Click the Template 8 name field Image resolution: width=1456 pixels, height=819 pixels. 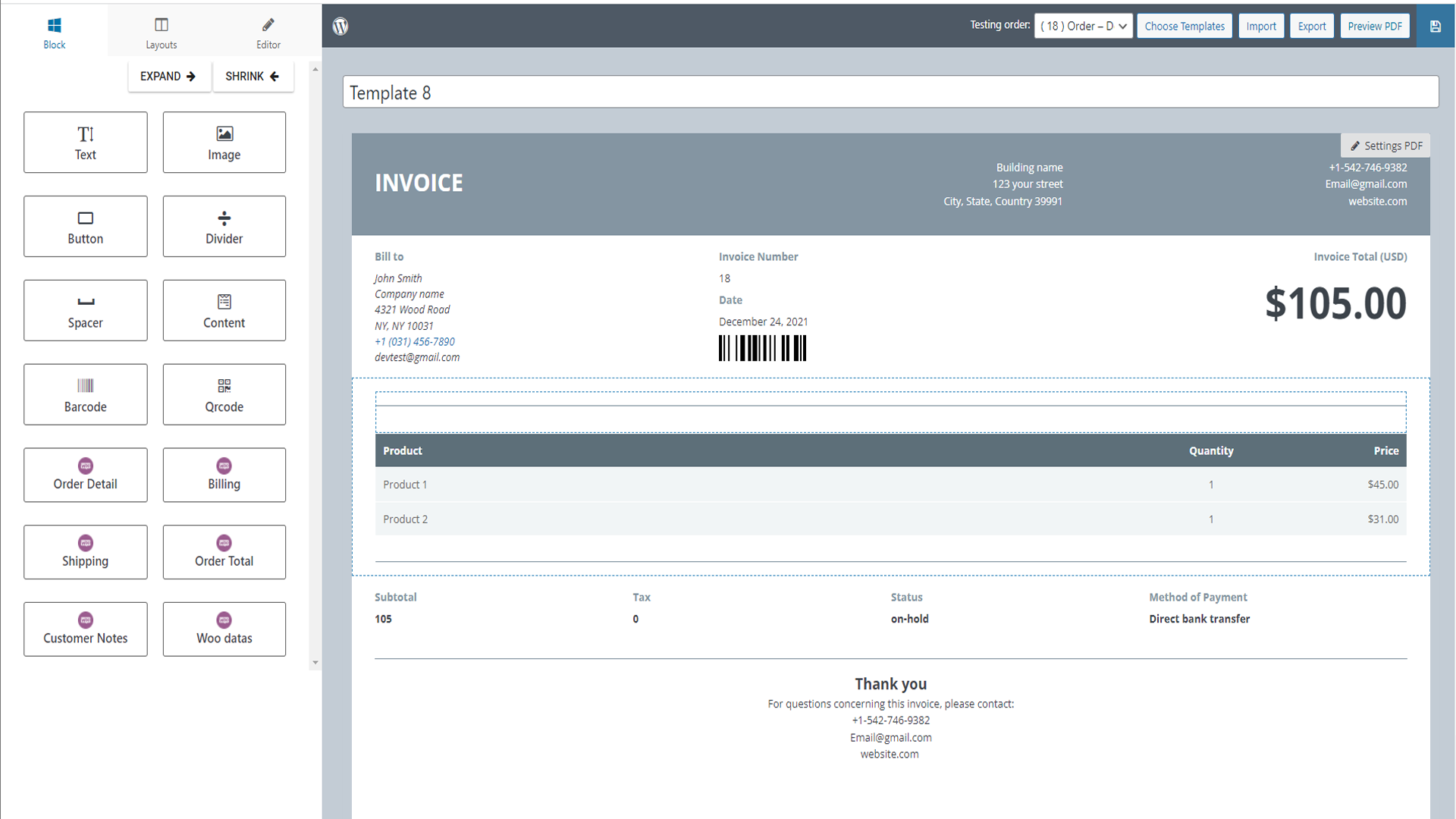coord(890,93)
